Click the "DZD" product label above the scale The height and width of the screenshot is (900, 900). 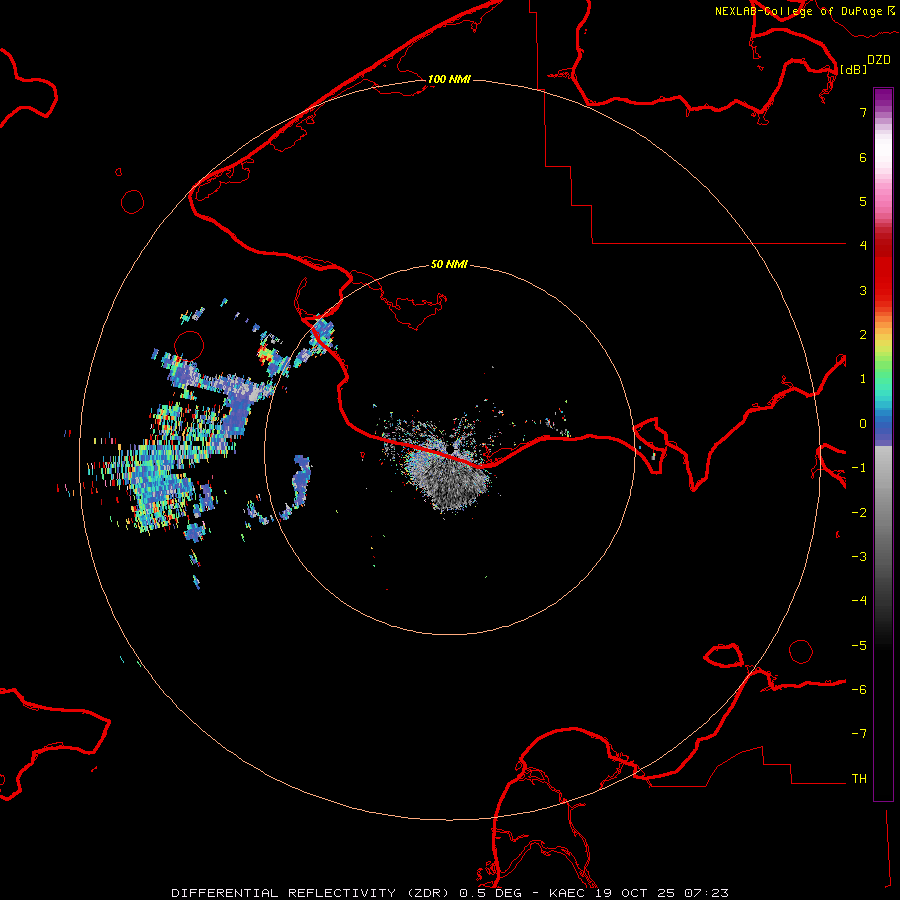pos(879,60)
